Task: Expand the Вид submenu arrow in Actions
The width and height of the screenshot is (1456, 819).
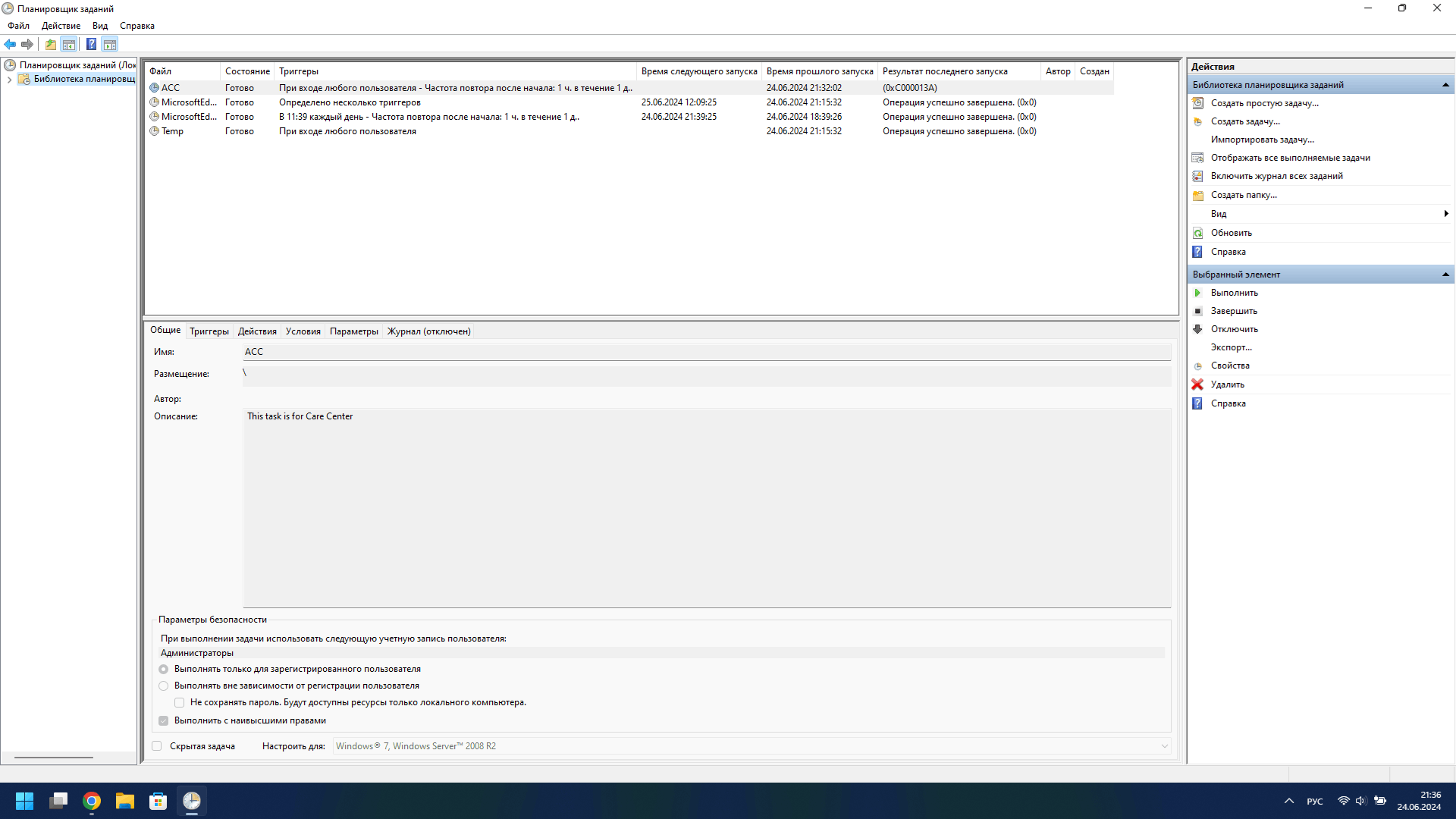Action: pyautogui.click(x=1446, y=214)
